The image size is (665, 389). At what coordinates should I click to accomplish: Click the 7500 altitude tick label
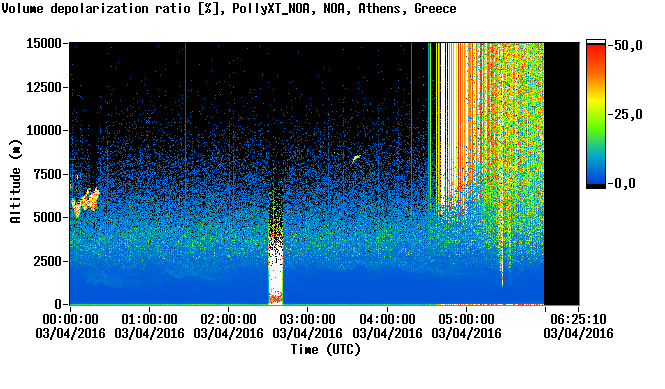[48, 174]
